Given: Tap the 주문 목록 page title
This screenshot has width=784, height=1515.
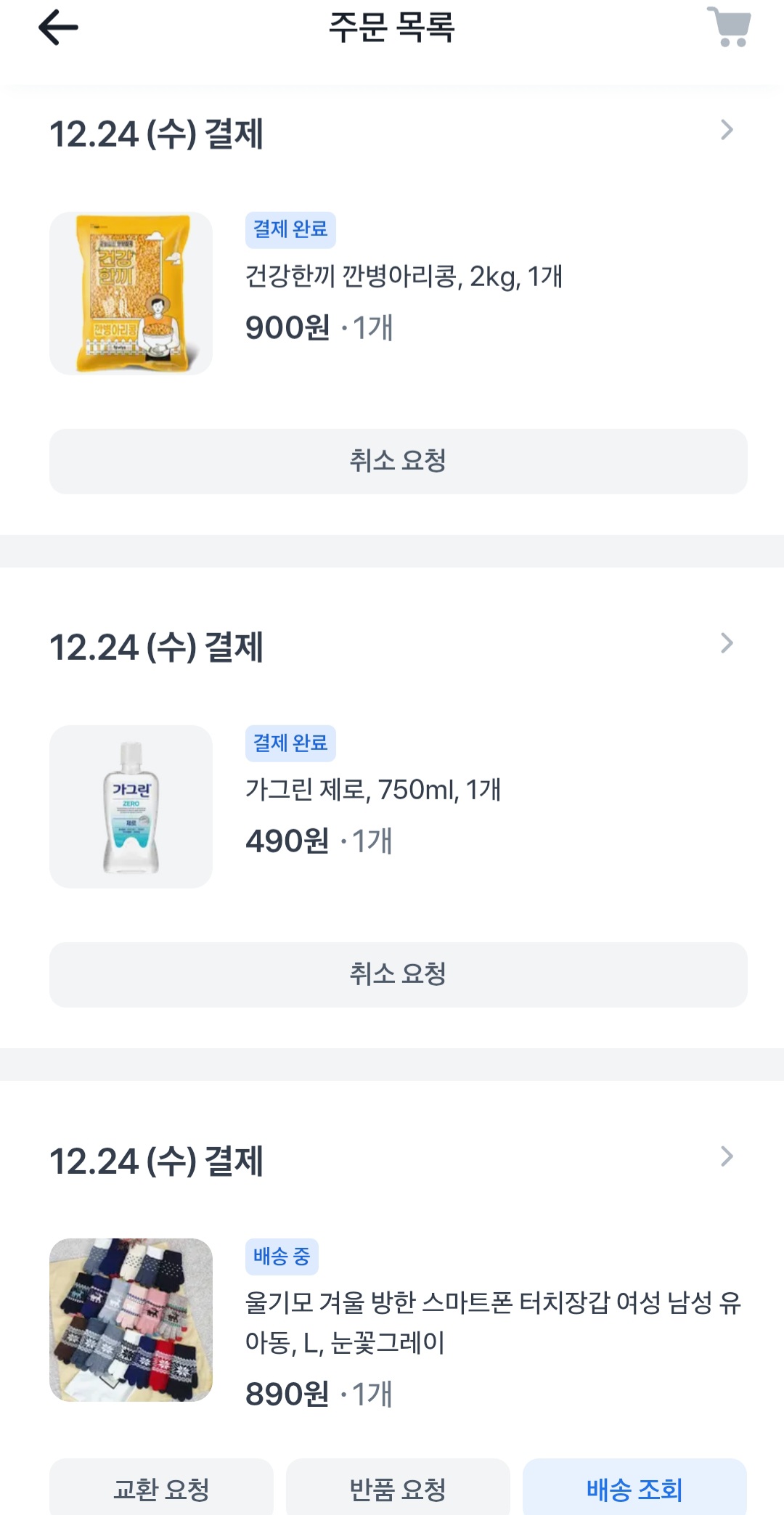Looking at the screenshot, I should pos(391,28).
